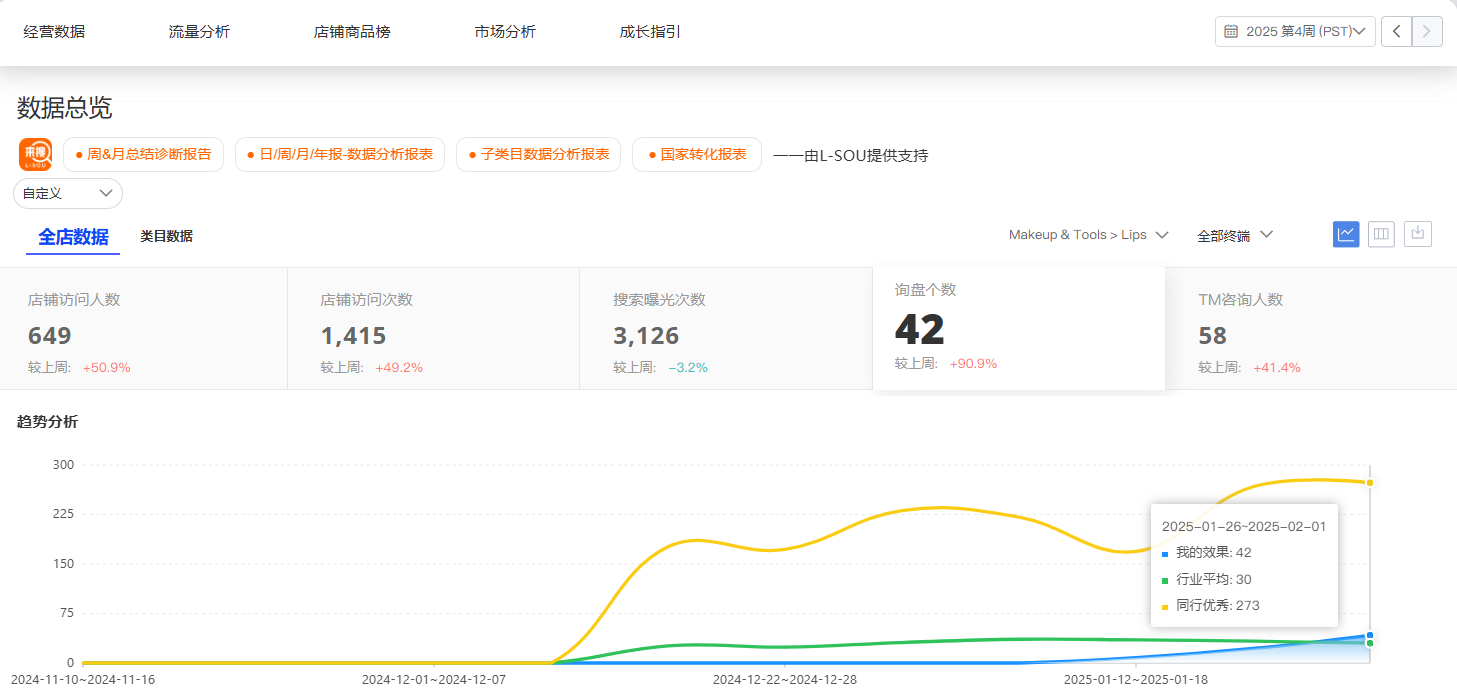Open 市场分析 in top navigation
The height and width of the screenshot is (698, 1457).
coord(505,32)
